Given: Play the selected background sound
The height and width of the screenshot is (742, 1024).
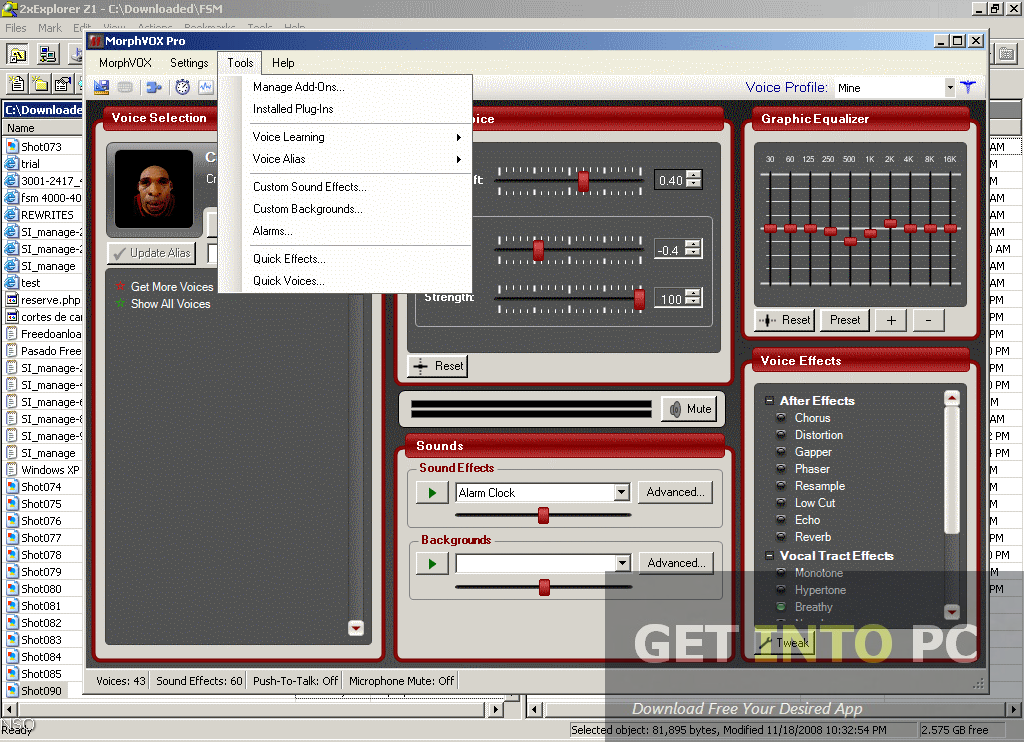Looking at the screenshot, I should pyautogui.click(x=432, y=563).
